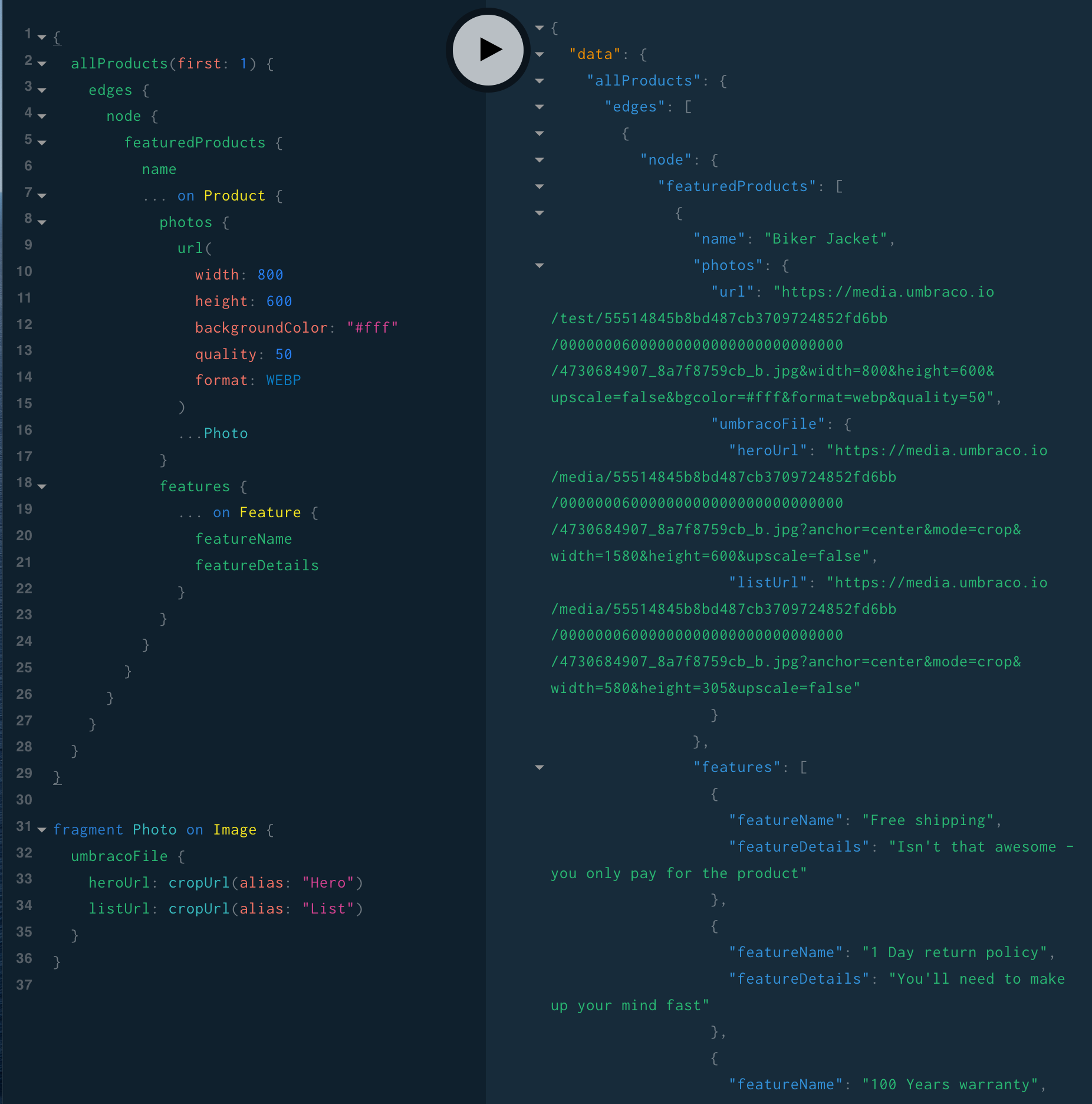Click the height value 600
The height and width of the screenshot is (1104, 1092).
279,301
